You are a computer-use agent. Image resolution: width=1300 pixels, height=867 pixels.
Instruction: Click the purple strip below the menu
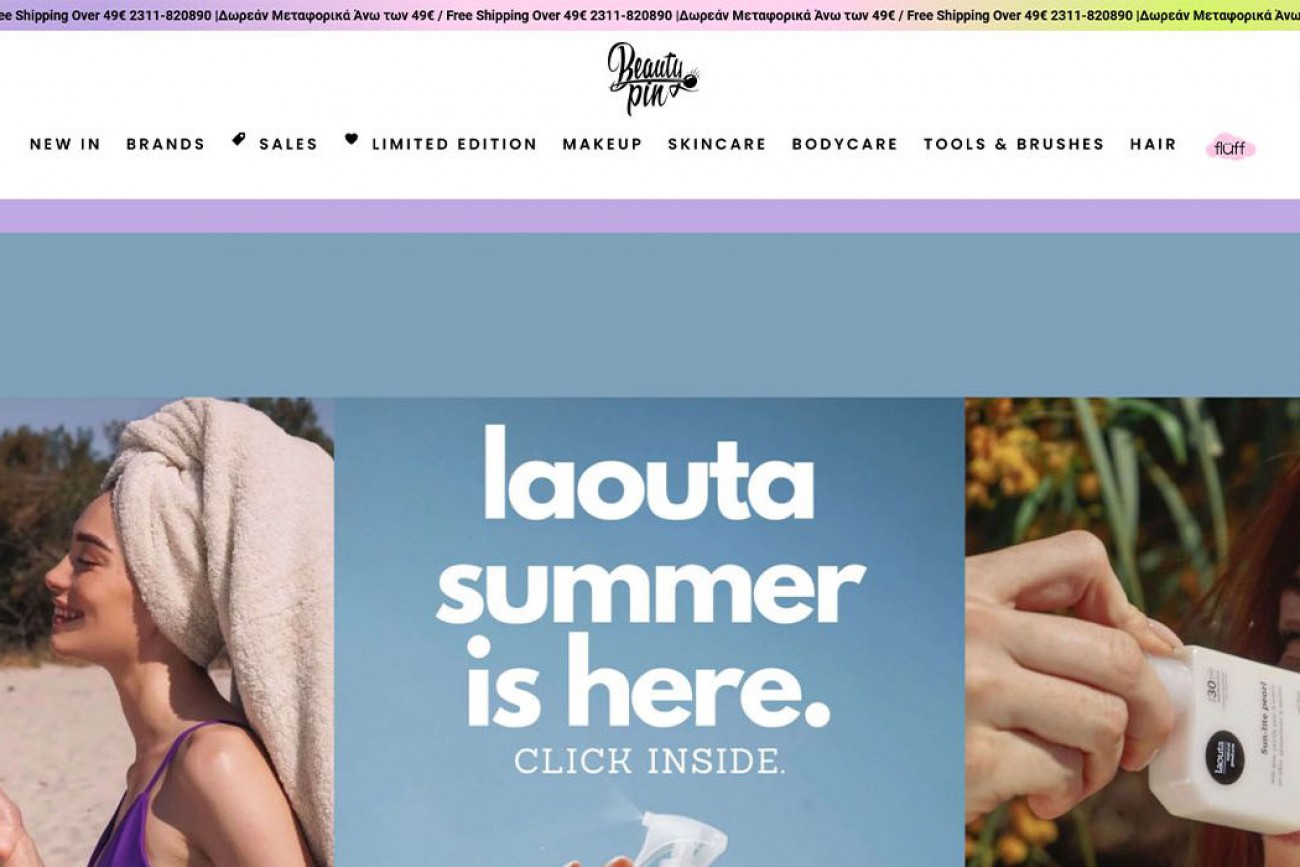click(650, 216)
